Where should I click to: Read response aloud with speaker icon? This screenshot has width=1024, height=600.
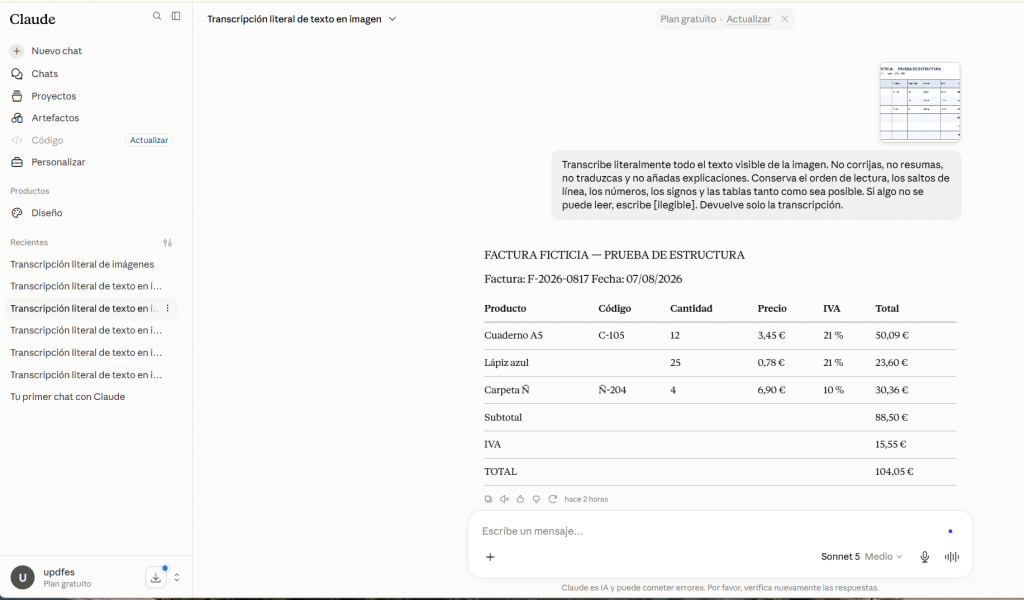click(504, 499)
